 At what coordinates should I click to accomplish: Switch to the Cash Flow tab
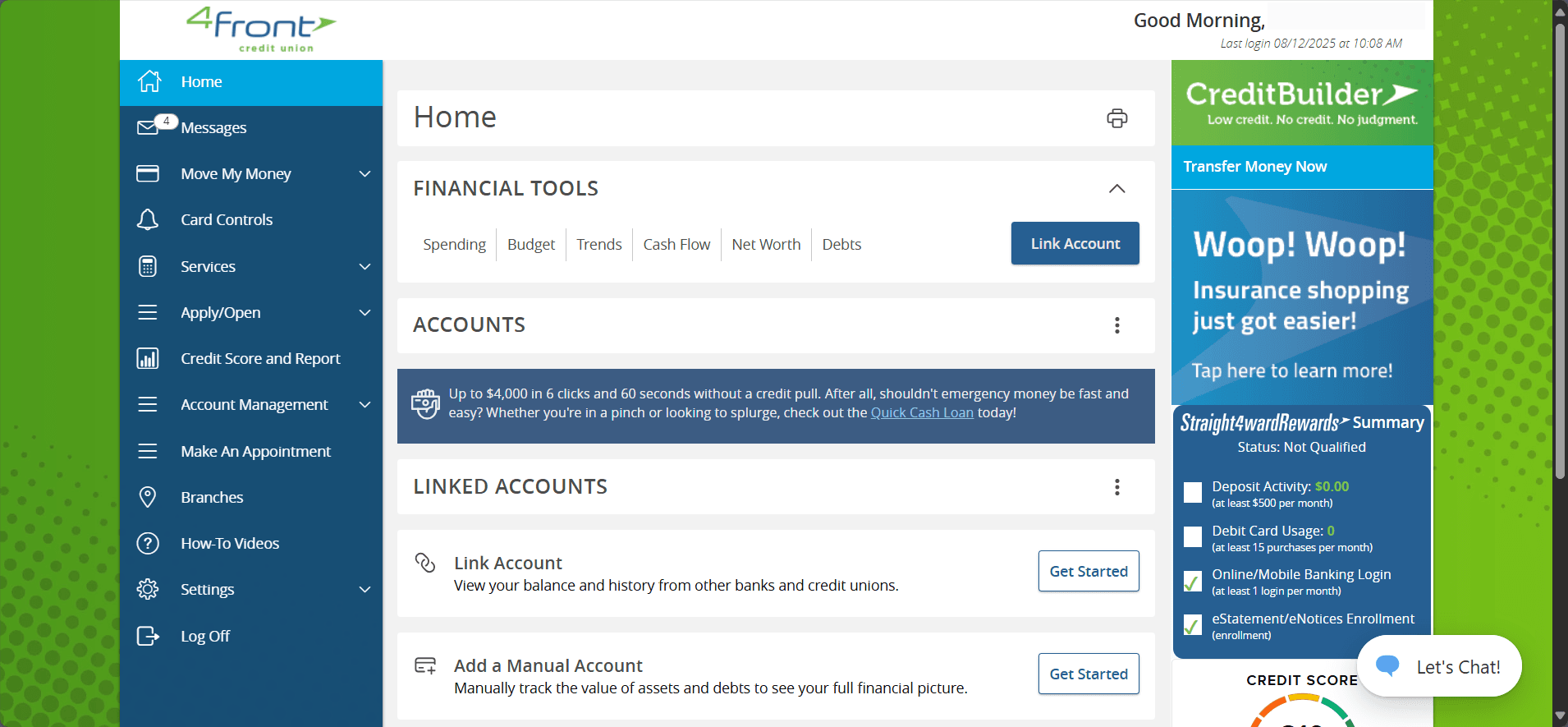tap(676, 245)
